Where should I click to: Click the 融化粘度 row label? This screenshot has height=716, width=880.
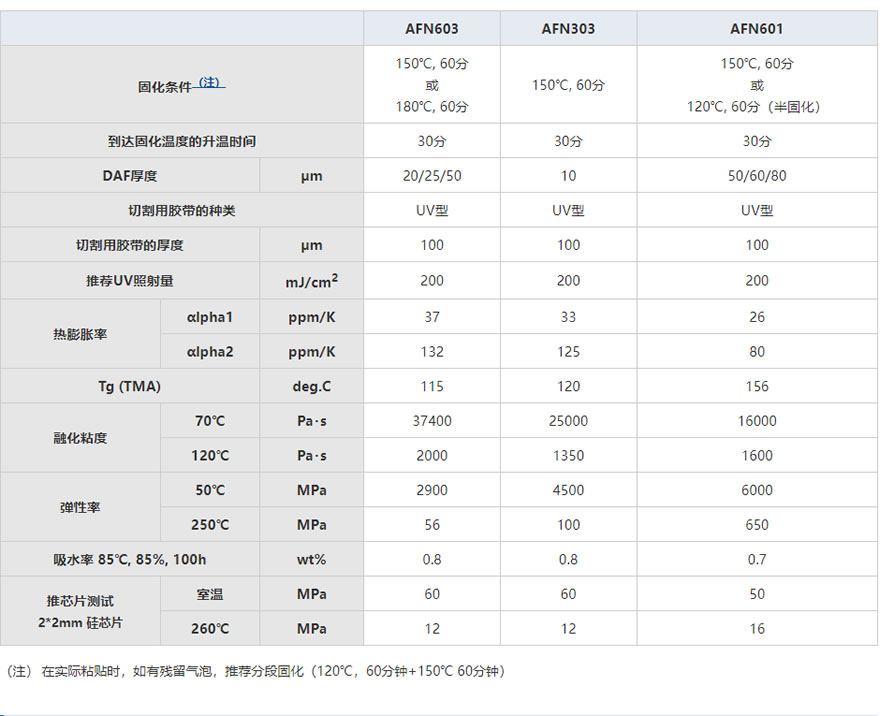[x=80, y=438]
